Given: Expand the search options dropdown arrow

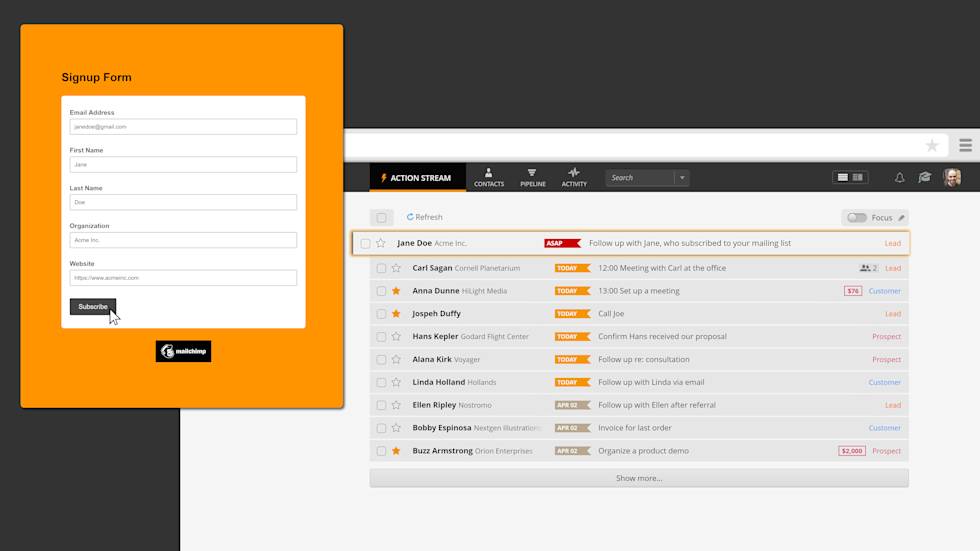Looking at the screenshot, I should point(682,177).
